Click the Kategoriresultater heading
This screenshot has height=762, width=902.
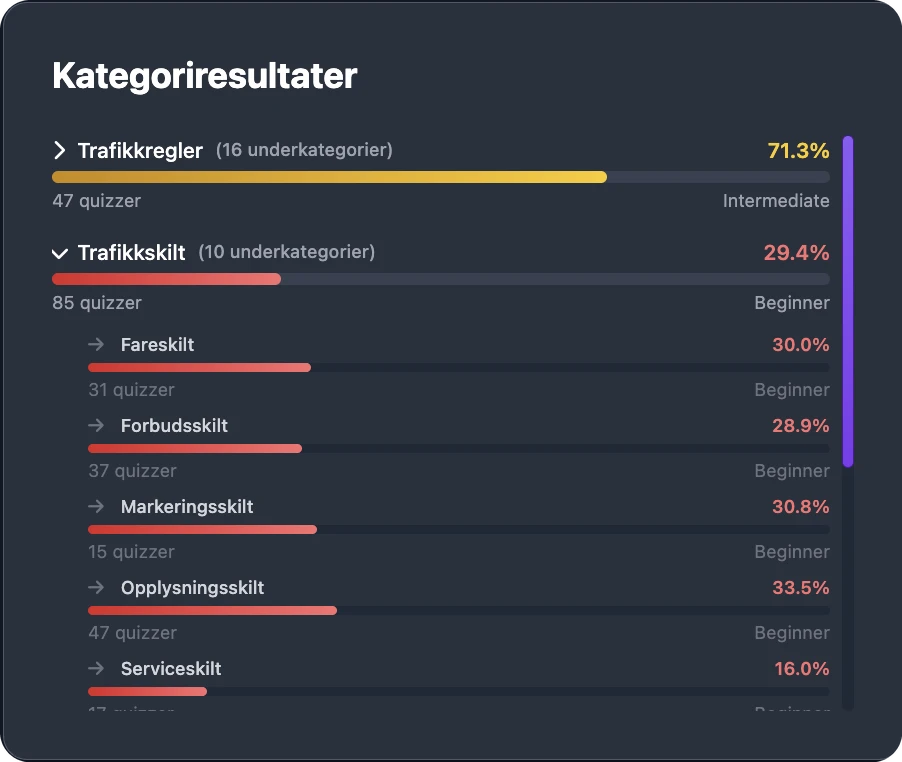[x=204, y=75]
